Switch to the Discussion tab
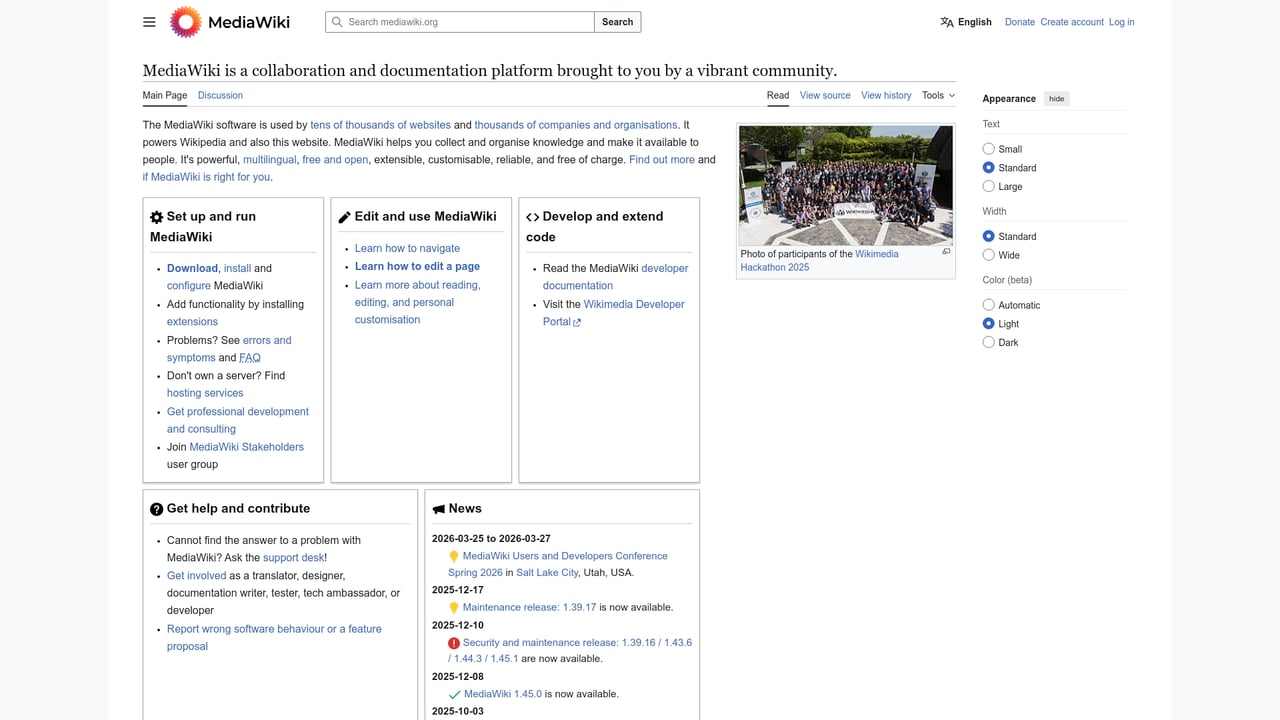Screen dimensions: 1280x720 220,95
